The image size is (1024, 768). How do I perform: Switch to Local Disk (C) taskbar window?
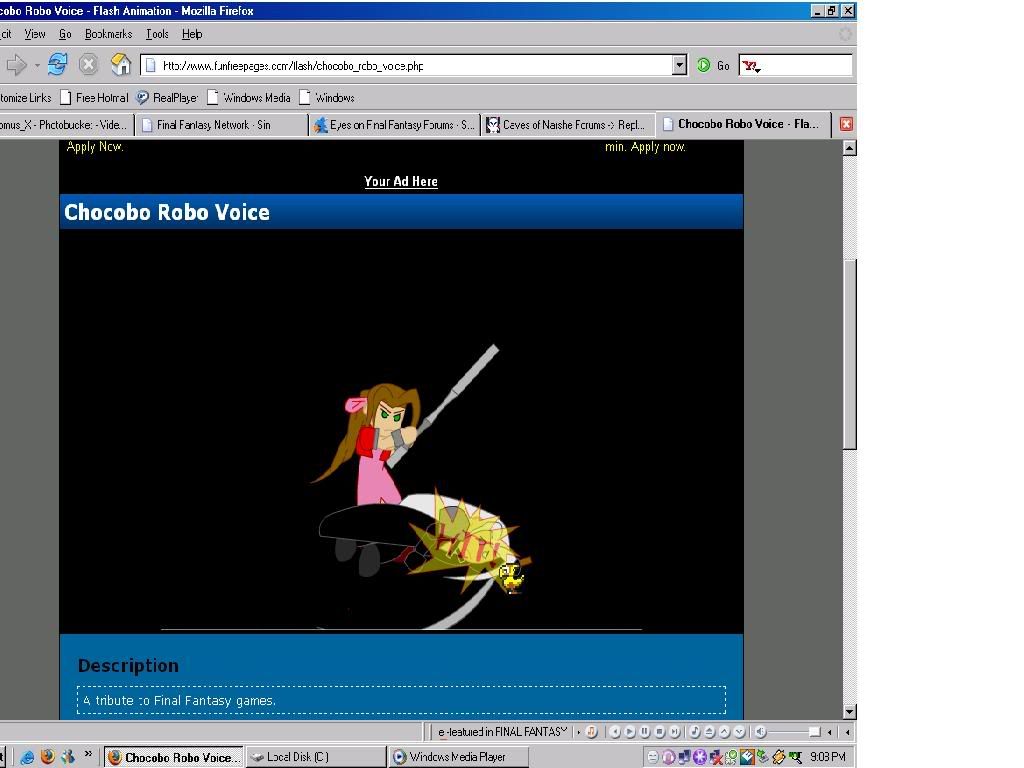point(314,757)
